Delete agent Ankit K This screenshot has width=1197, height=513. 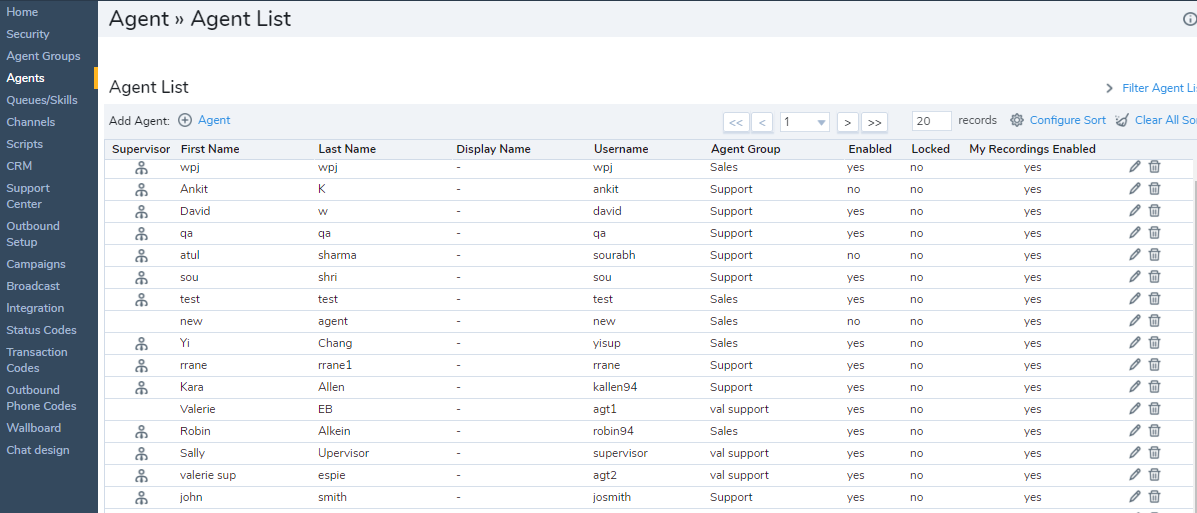click(x=1154, y=189)
